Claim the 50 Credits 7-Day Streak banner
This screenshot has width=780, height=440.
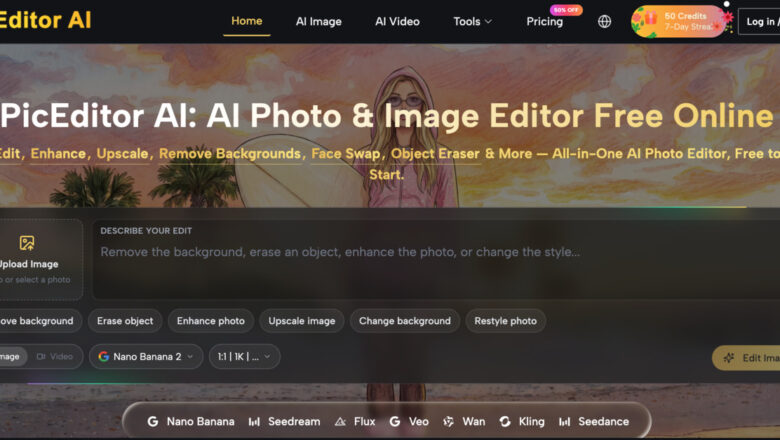[x=679, y=21]
